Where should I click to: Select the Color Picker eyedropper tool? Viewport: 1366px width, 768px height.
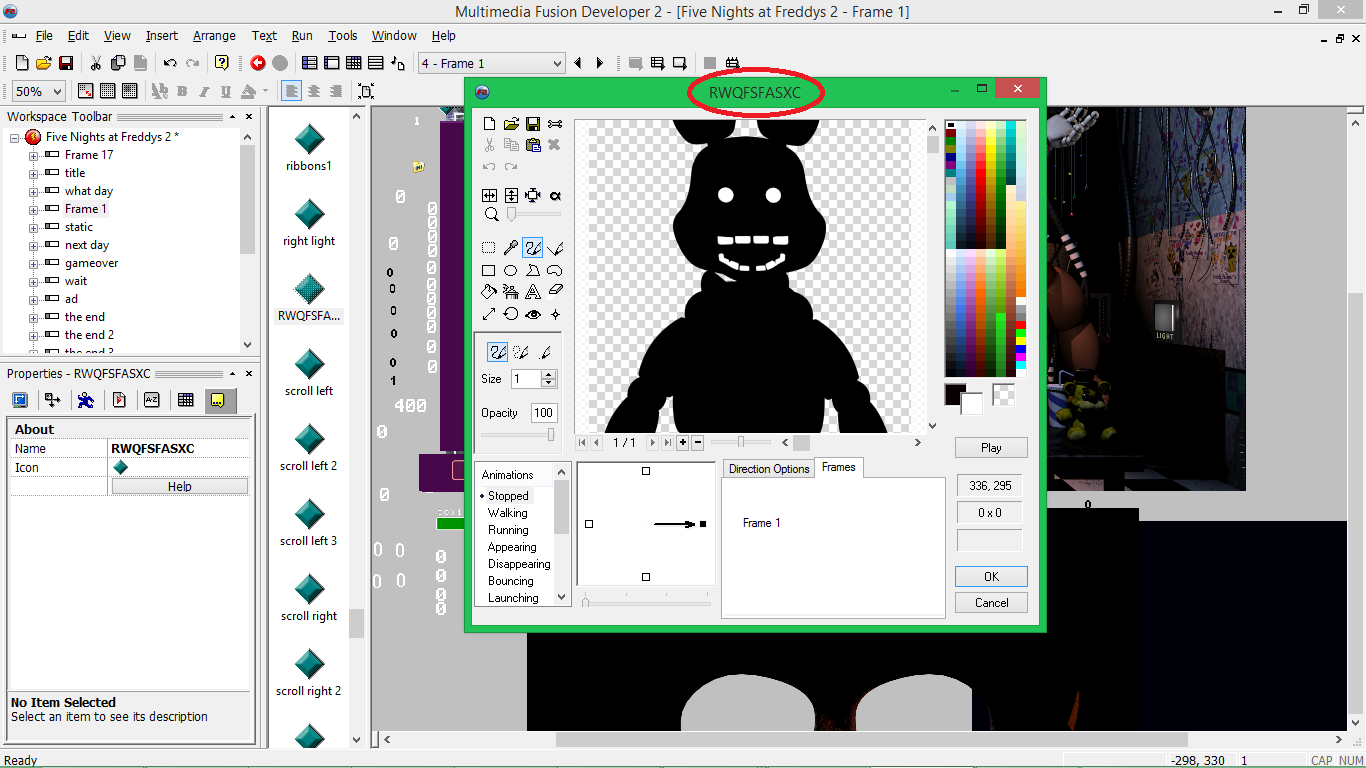click(x=511, y=247)
